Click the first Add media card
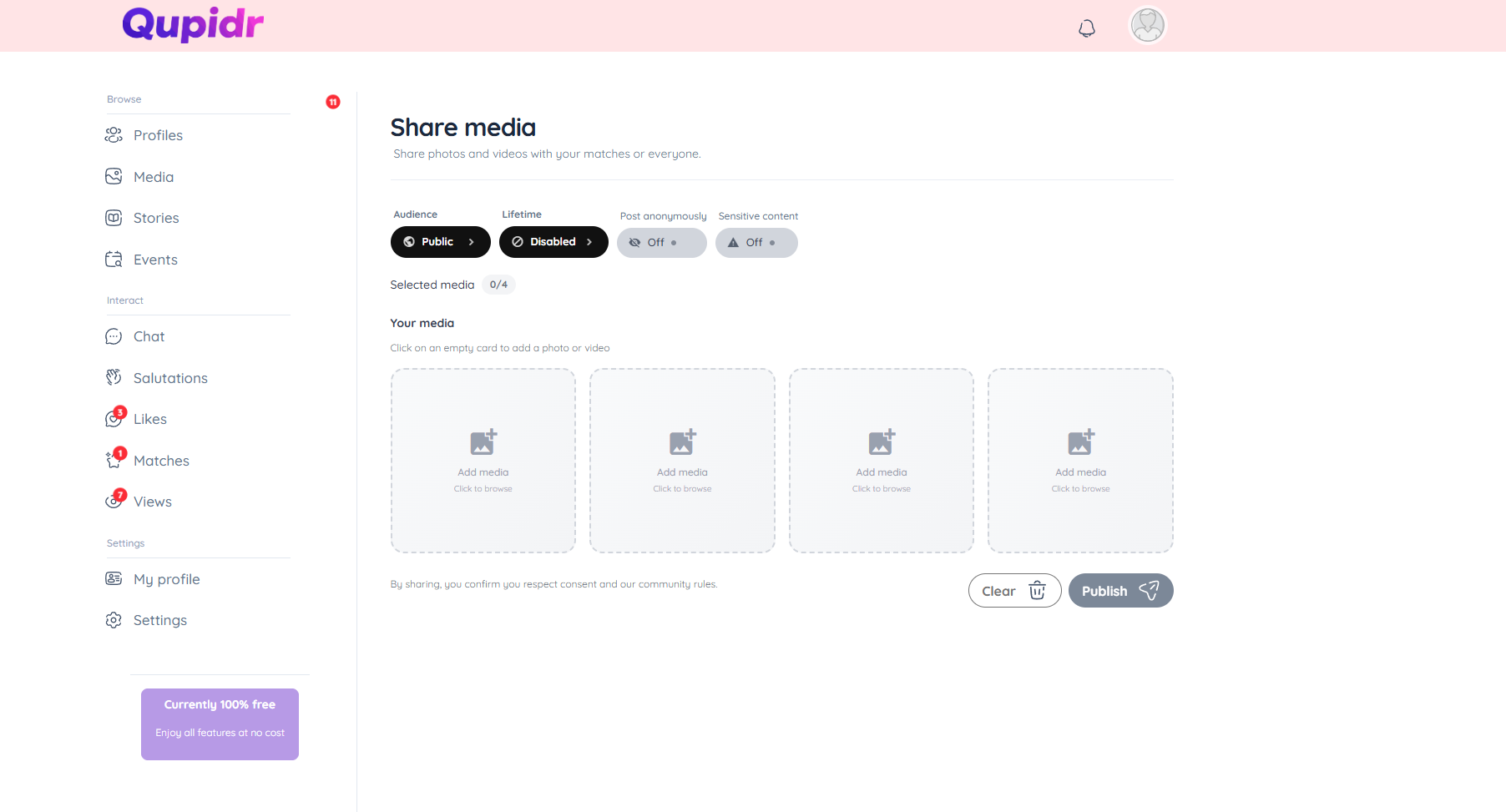The height and width of the screenshot is (812, 1506). 483,460
